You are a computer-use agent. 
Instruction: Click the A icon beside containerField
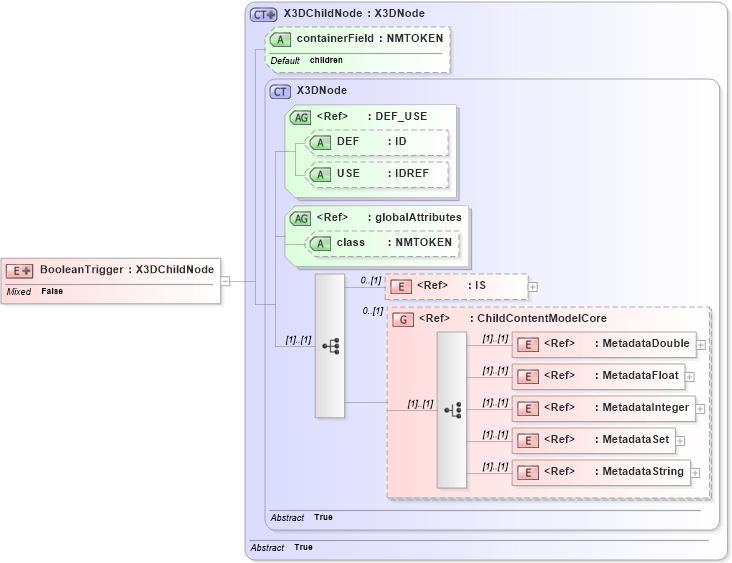pyautogui.click(x=280, y=40)
